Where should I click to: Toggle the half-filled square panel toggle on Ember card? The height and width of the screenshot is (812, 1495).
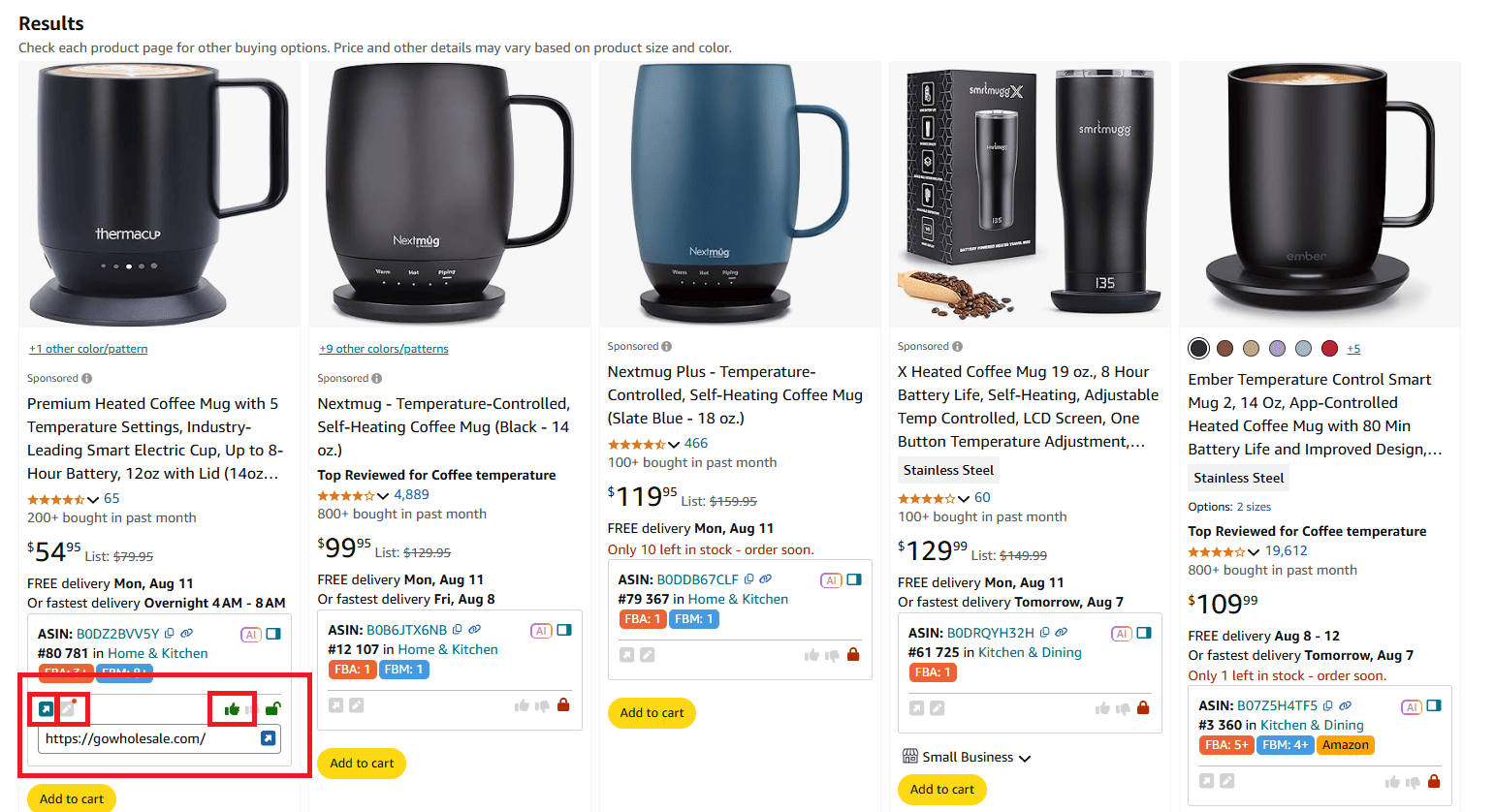click(1435, 706)
